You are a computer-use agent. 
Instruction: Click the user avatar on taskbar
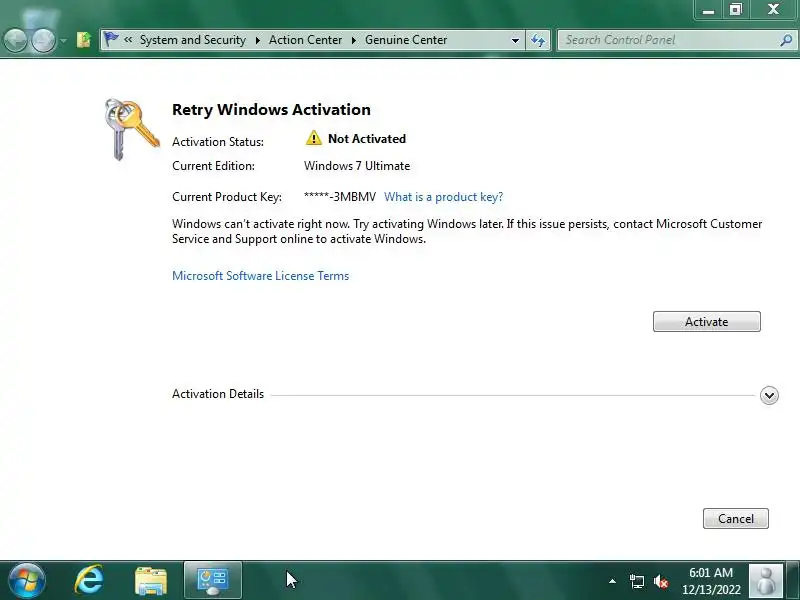[x=765, y=580]
